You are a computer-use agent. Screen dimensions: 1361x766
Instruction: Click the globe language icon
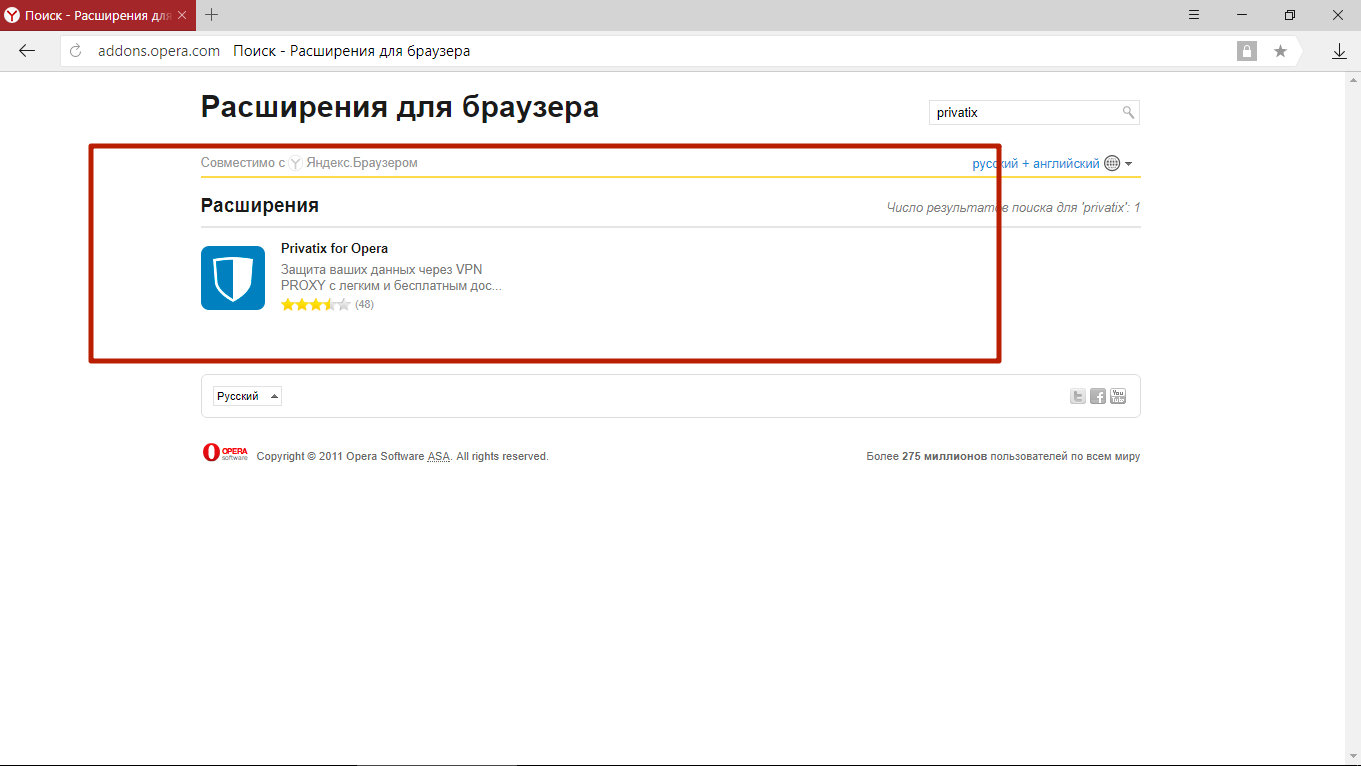pos(1112,163)
